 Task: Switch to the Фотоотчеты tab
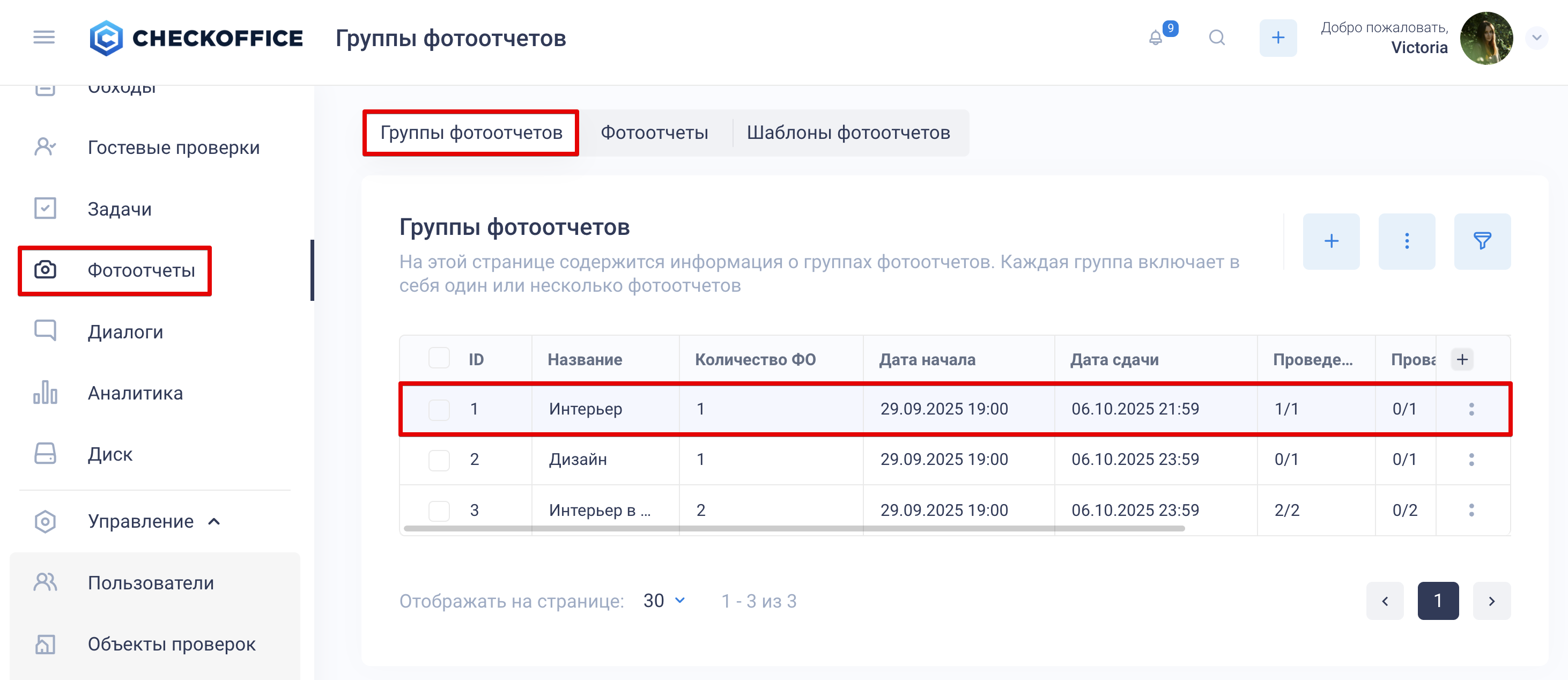pos(654,132)
